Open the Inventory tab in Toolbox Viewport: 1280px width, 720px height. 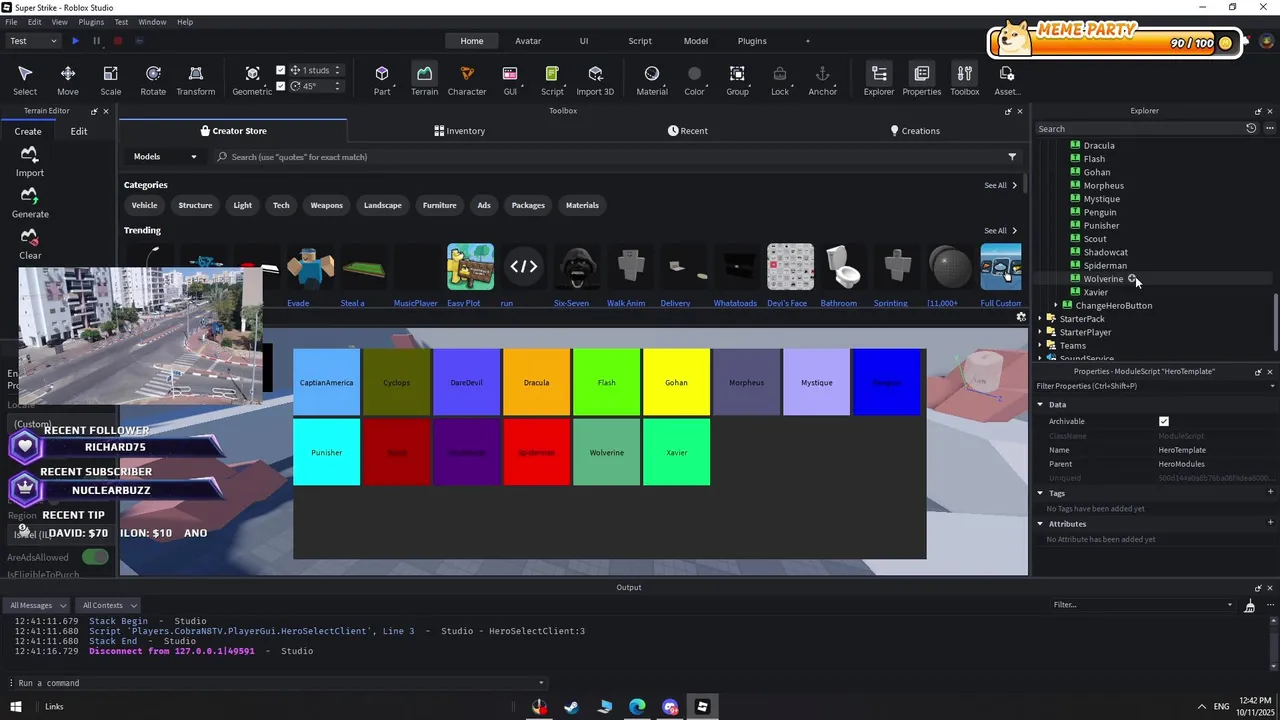(460, 131)
